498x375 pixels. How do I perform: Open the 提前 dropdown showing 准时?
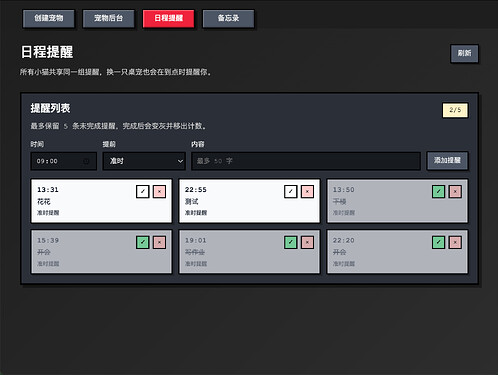144,161
